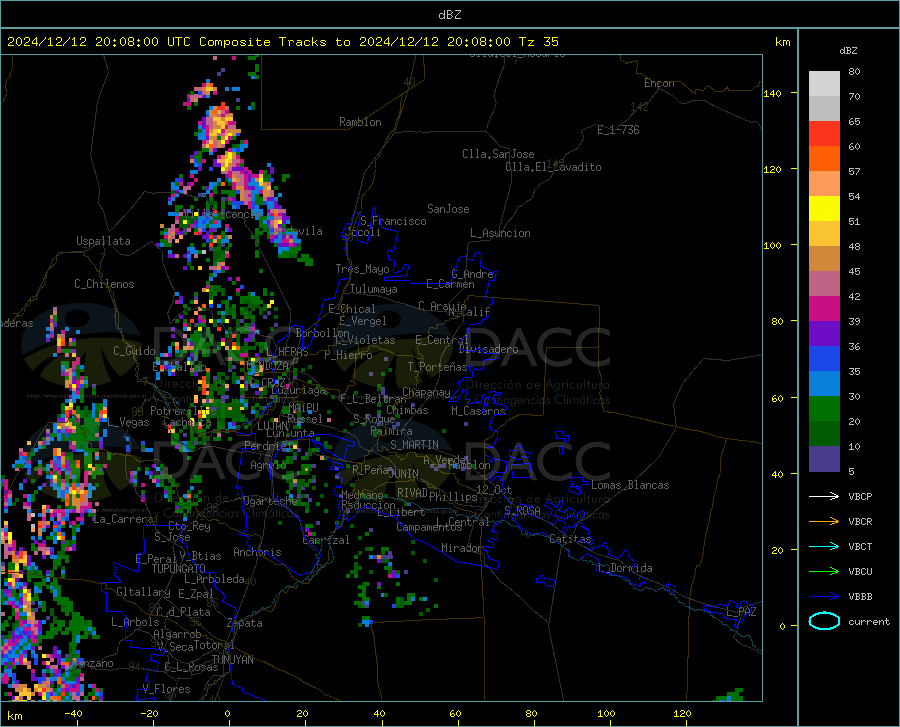Click the Chapanay label
This screenshot has width=900, height=727.
coord(426,392)
